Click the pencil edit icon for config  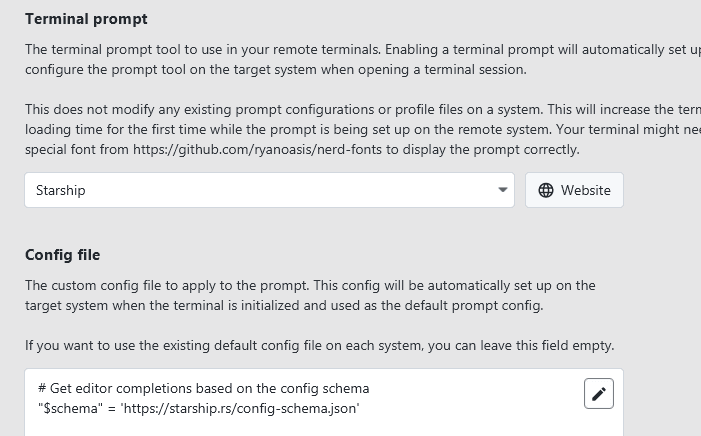tap(599, 394)
